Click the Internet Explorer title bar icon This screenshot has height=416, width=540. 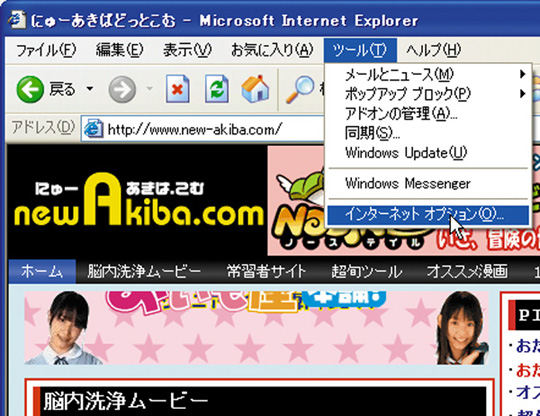point(17,20)
